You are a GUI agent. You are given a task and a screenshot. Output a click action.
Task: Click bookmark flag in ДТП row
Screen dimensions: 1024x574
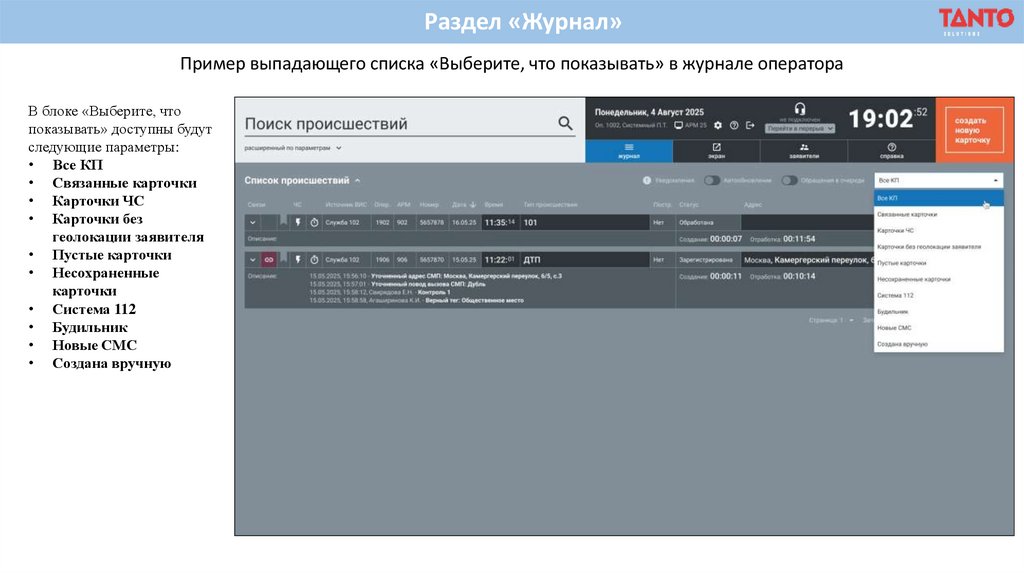pos(283,259)
